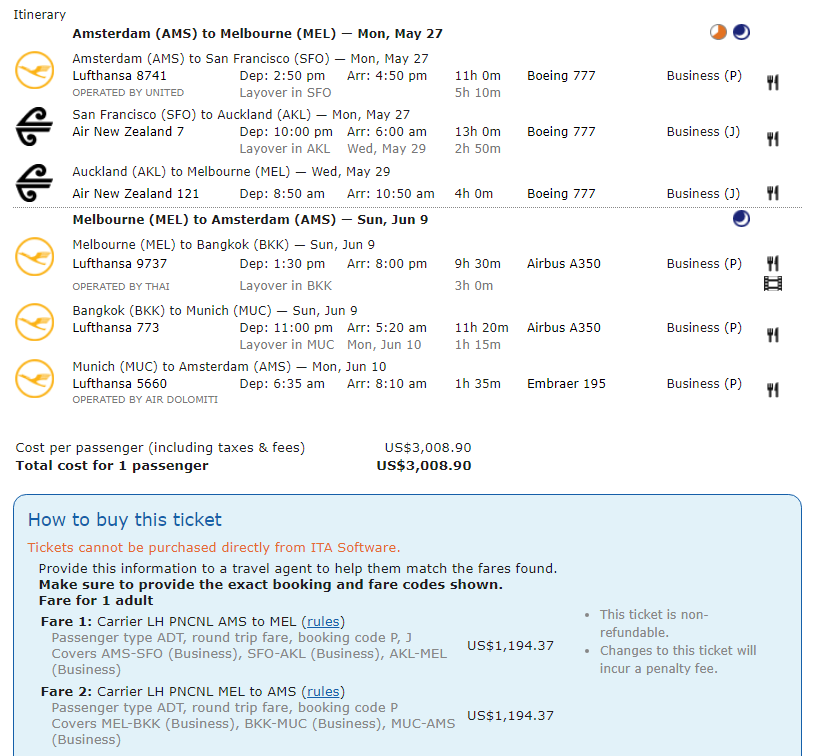The height and width of the screenshot is (756, 816).
Task: Click the orange long-layover warning icon for outbound trip
Action: tap(718, 32)
